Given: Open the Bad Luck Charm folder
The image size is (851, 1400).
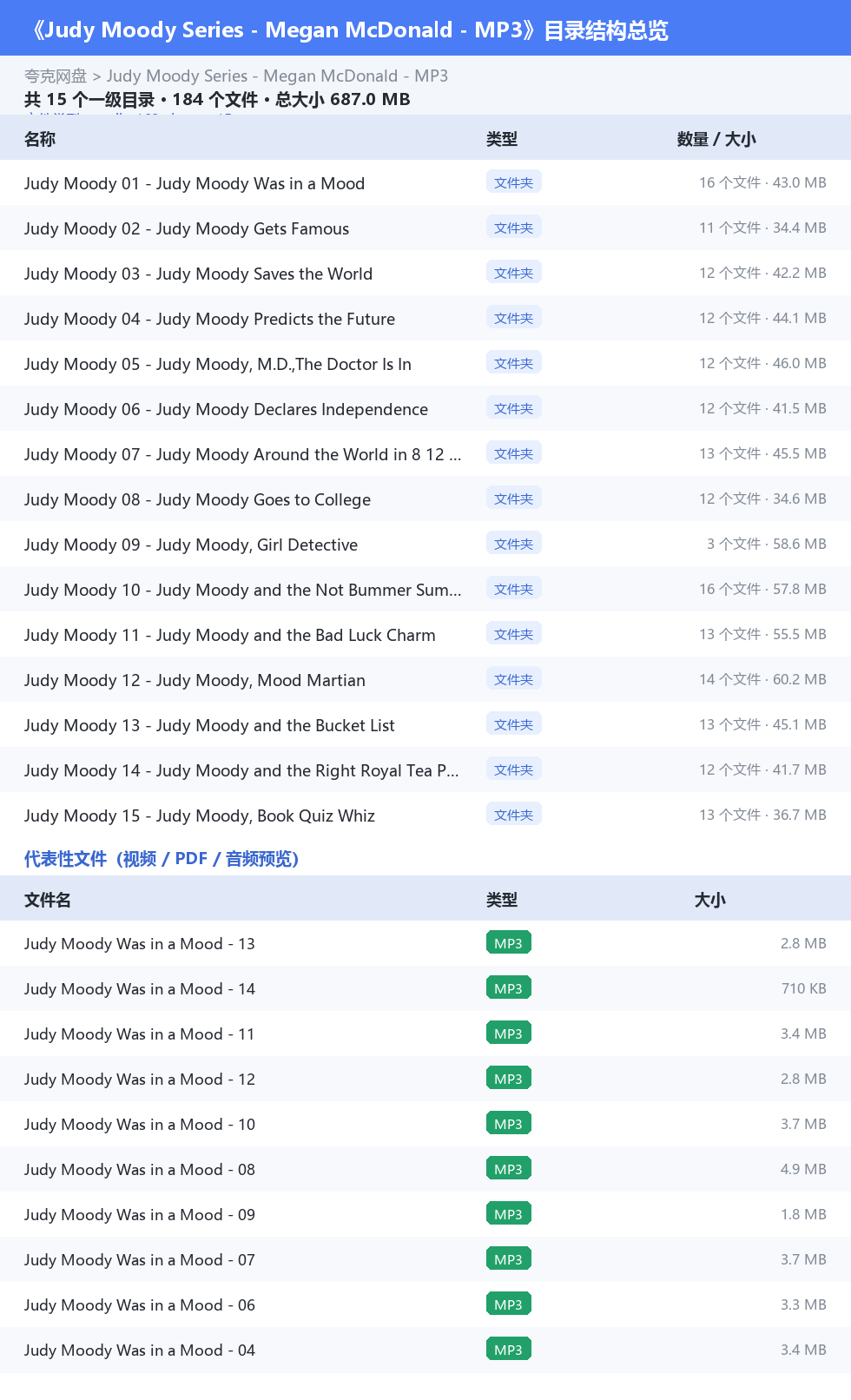Looking at the screenshot, I should tap(230, 635).
